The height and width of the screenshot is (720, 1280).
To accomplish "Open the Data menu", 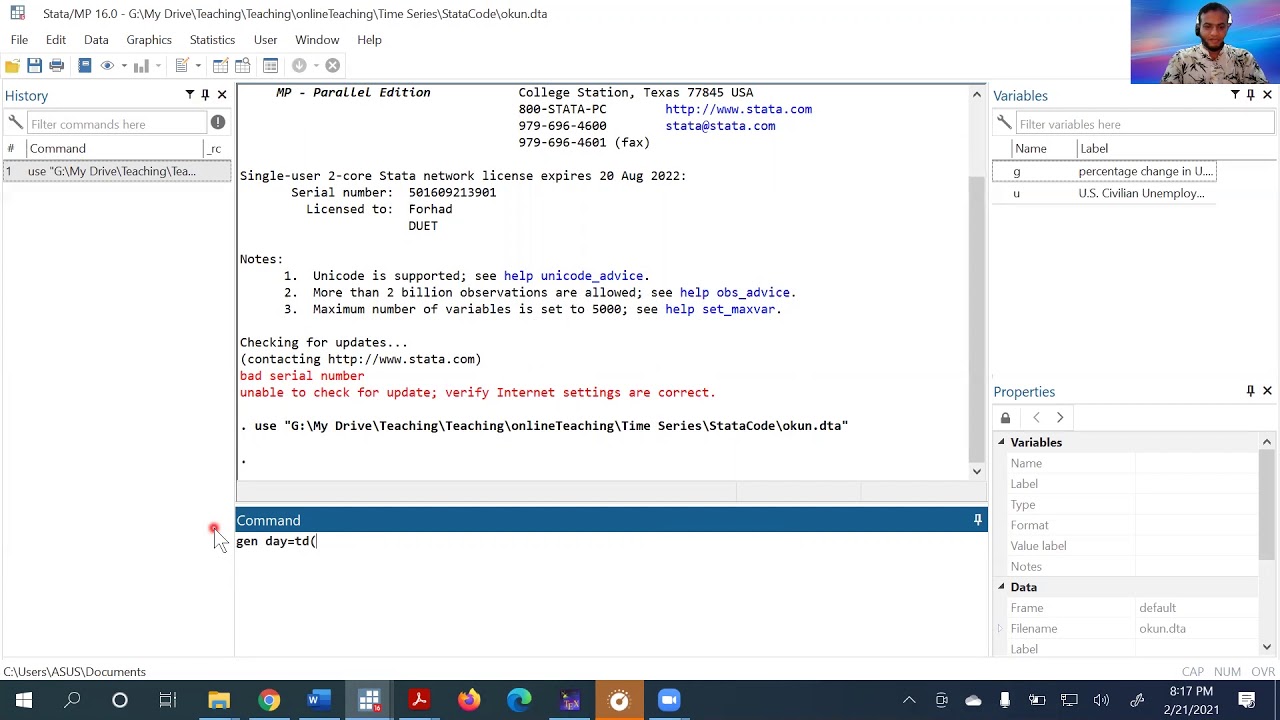I will [x=96, y=40].
